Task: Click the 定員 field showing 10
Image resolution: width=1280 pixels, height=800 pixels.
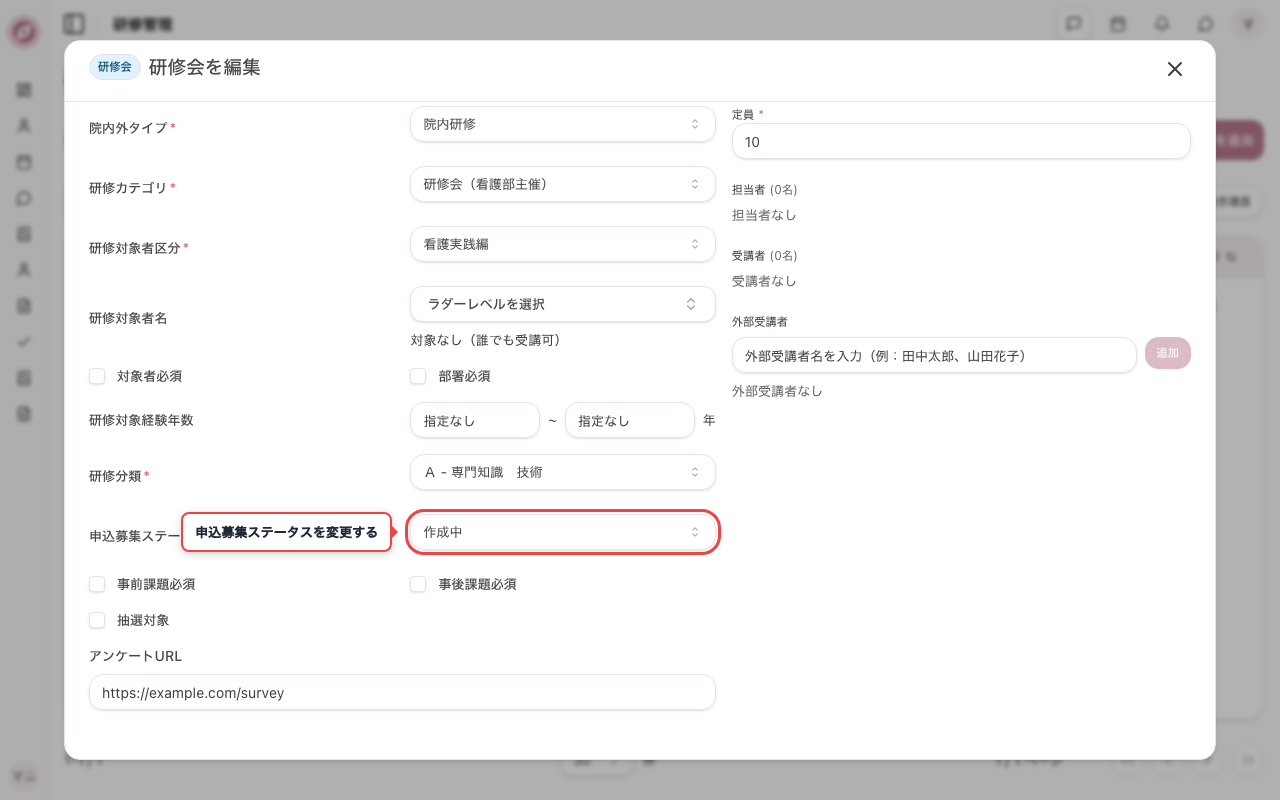Action: click(x=961, y=142)
